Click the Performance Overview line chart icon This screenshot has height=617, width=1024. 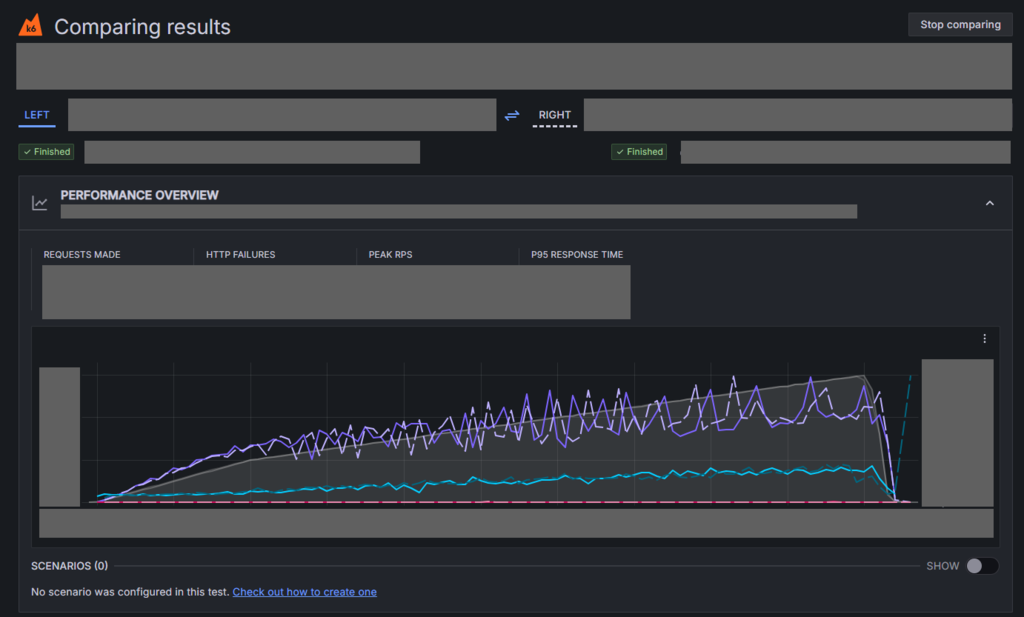[x=40, y=203]
